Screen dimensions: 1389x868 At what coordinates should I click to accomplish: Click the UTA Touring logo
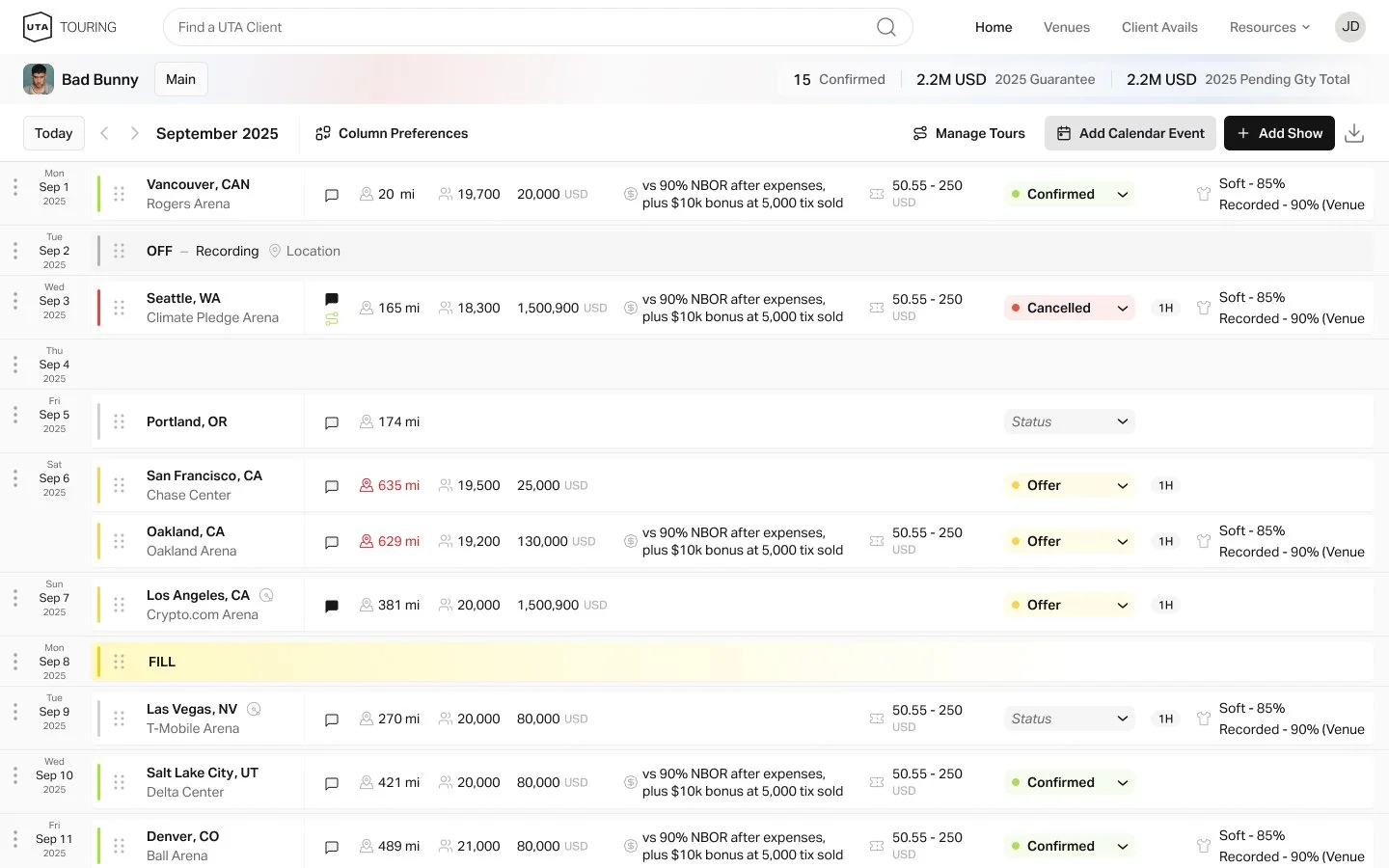coord(69,27)
